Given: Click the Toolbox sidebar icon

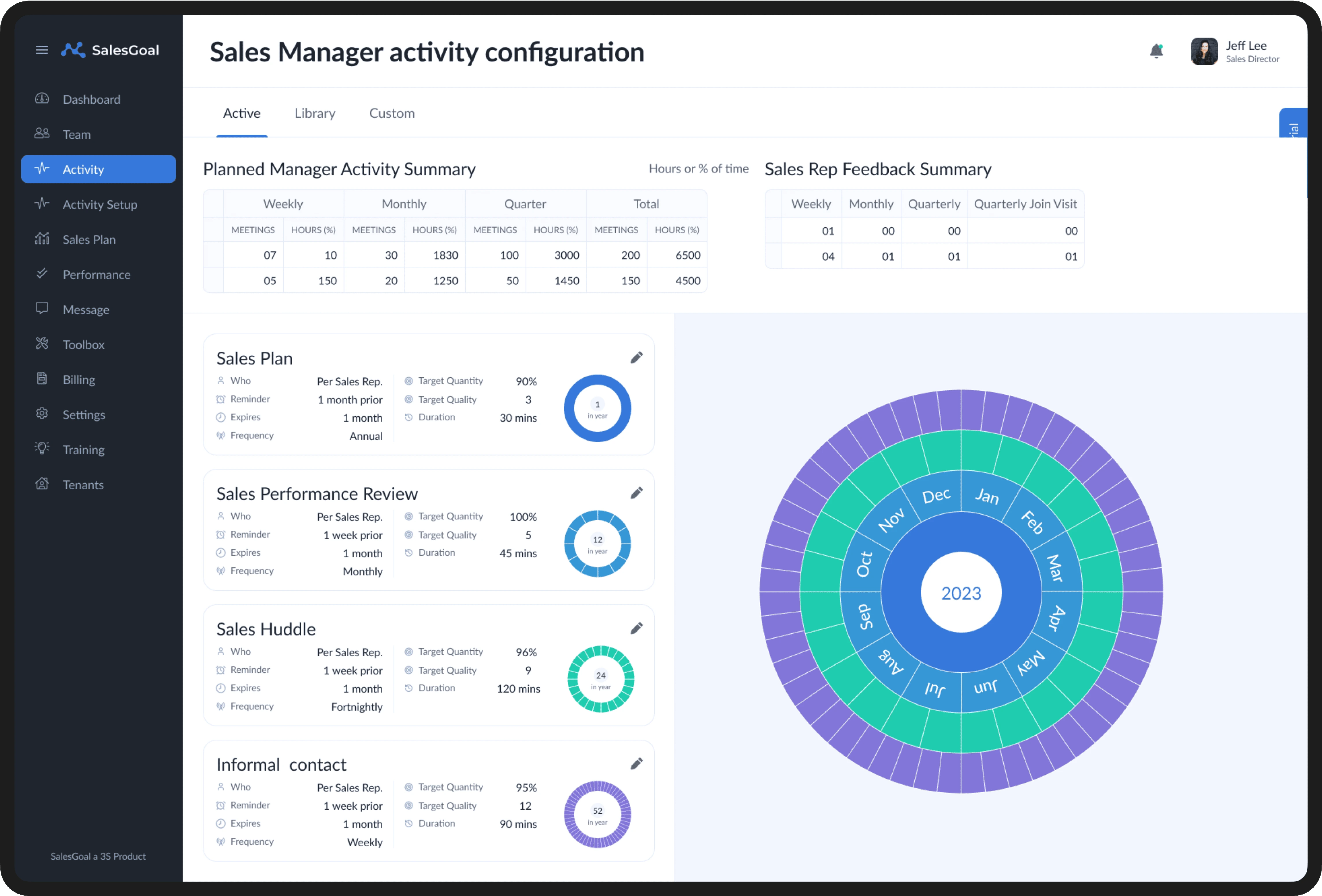Looking at the screenshot, I should point(42,344).
